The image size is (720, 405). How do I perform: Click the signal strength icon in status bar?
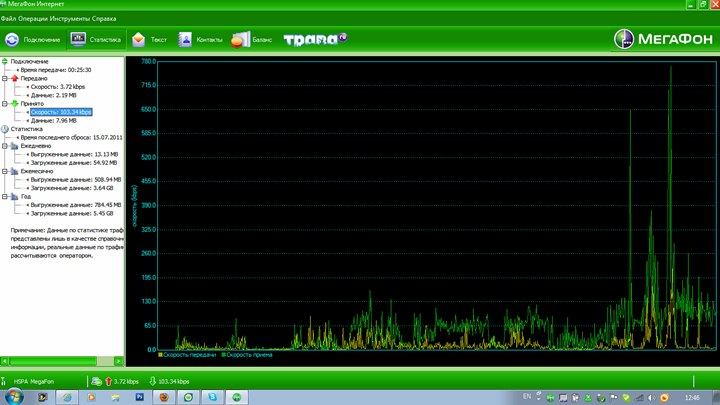(x=3, y=382)
